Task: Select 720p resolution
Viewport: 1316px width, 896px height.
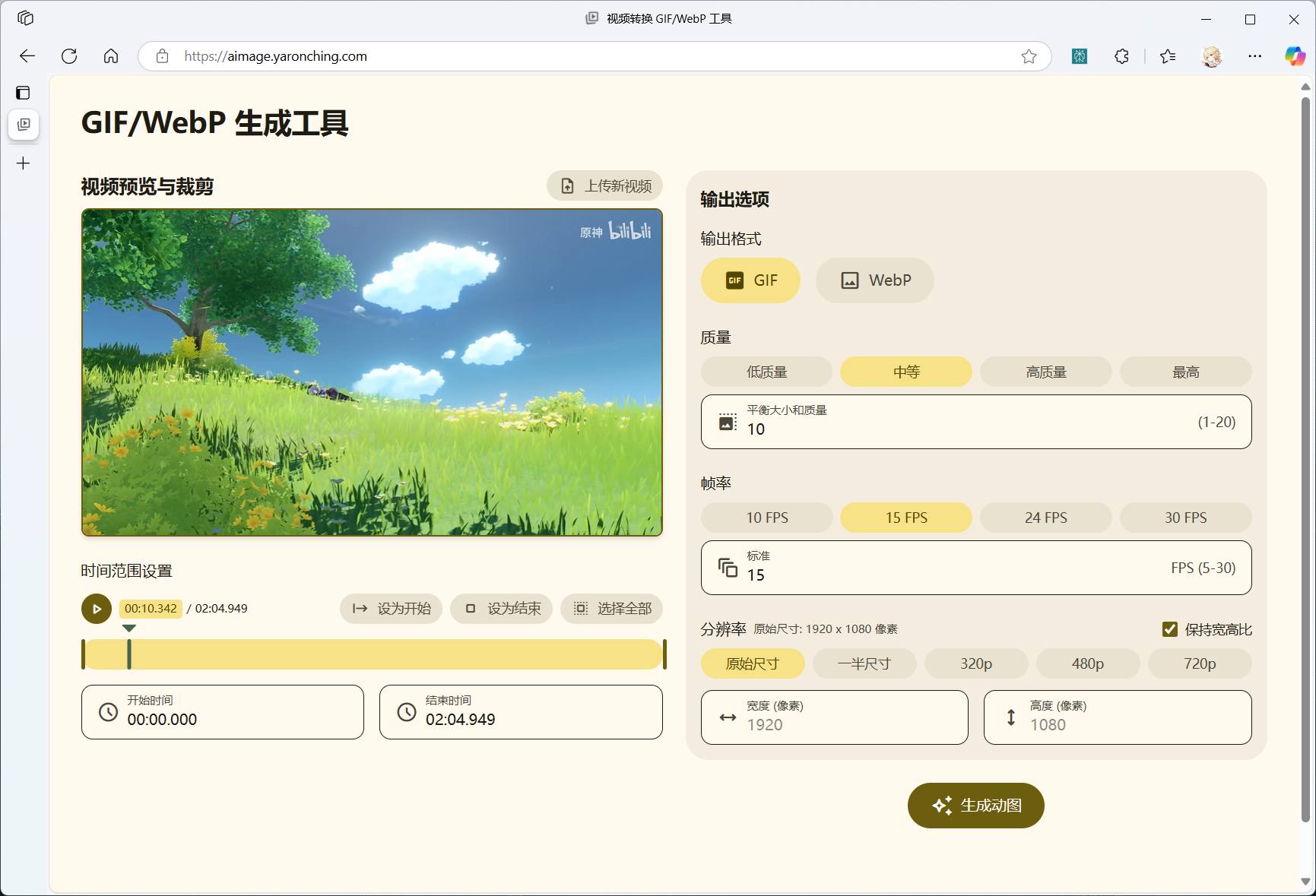Action: tap(1200, 663)
